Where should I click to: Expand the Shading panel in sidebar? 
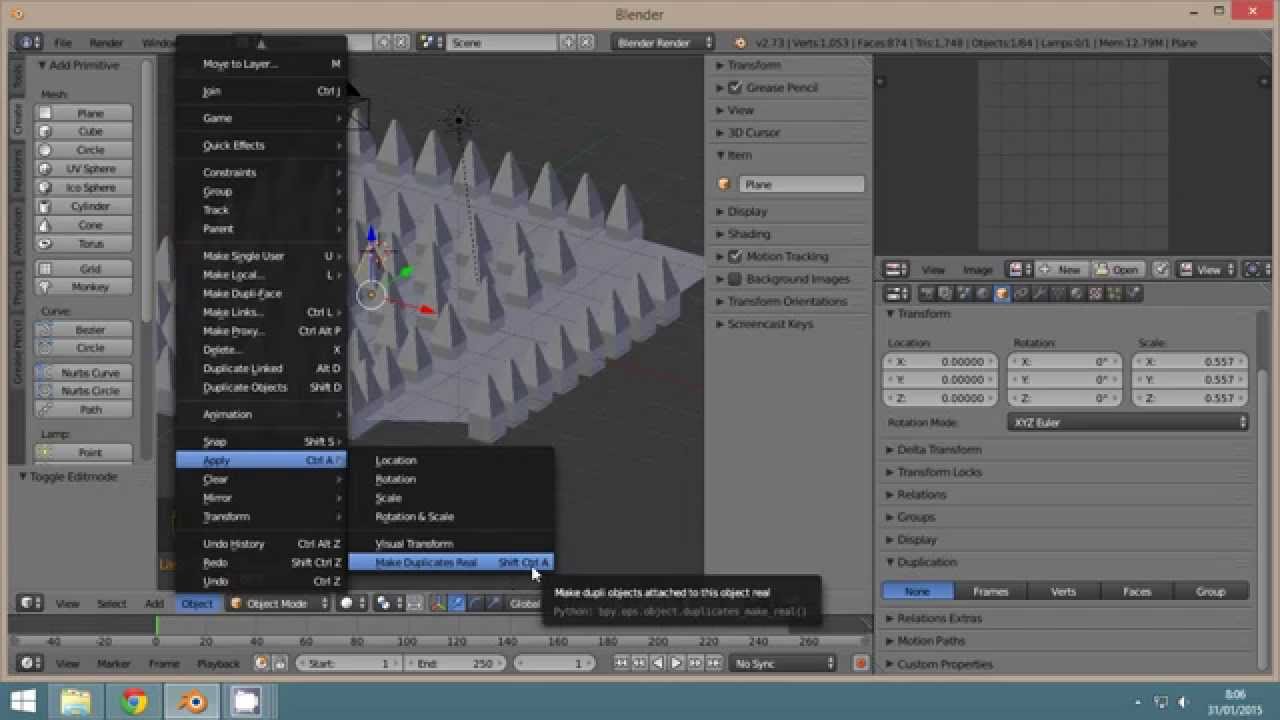click(748, 234)
